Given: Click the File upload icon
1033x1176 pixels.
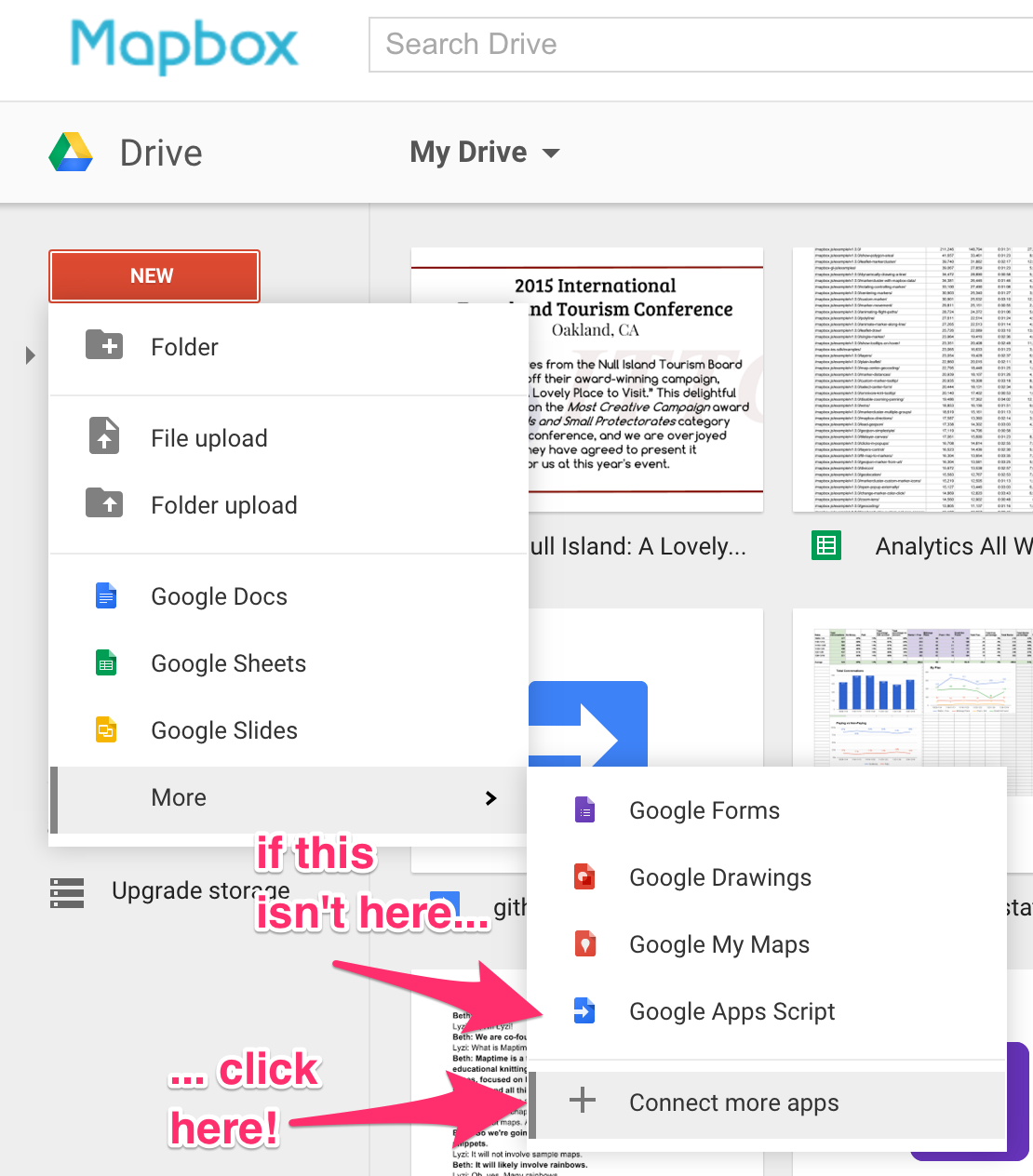Looking at the screenshot, I should (x=104, y=435).
